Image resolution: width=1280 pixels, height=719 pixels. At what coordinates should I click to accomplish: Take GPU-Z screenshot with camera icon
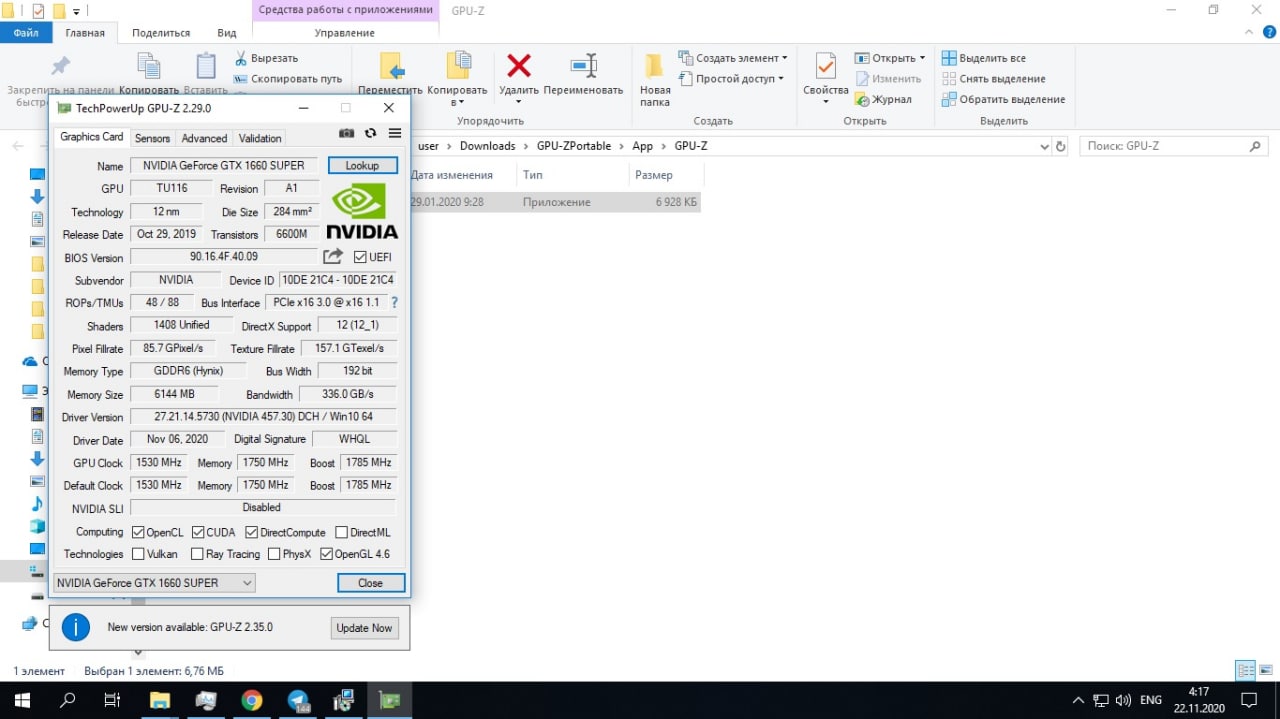(x=346, y=133)
